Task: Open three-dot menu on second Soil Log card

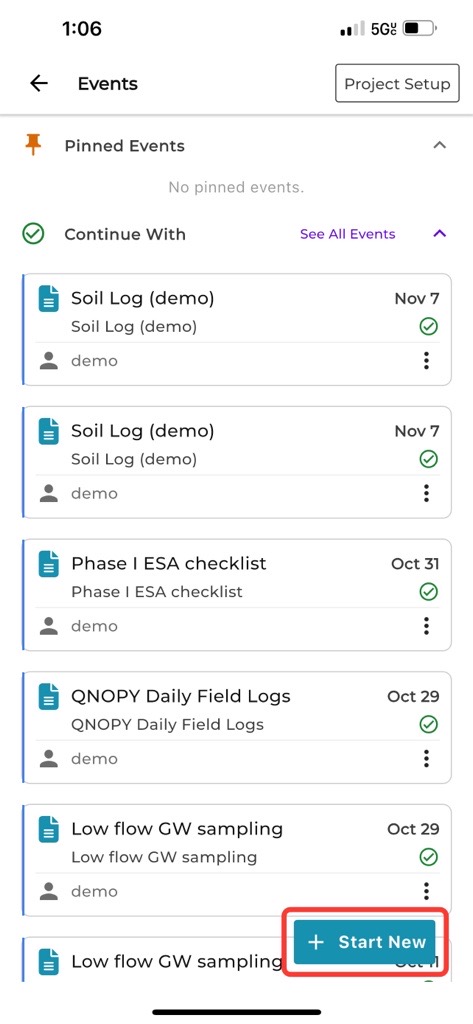Action: pyautogui.click(x=426, y=493)
